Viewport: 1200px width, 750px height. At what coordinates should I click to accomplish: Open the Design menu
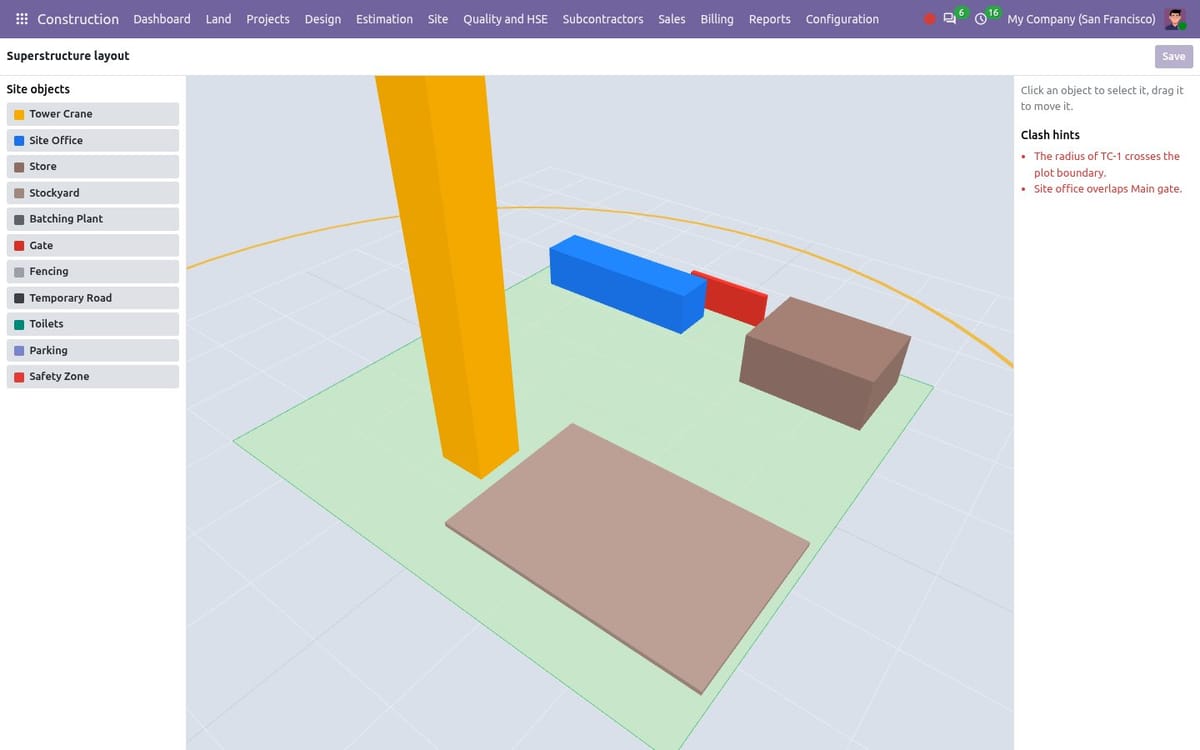click(323, 19)
